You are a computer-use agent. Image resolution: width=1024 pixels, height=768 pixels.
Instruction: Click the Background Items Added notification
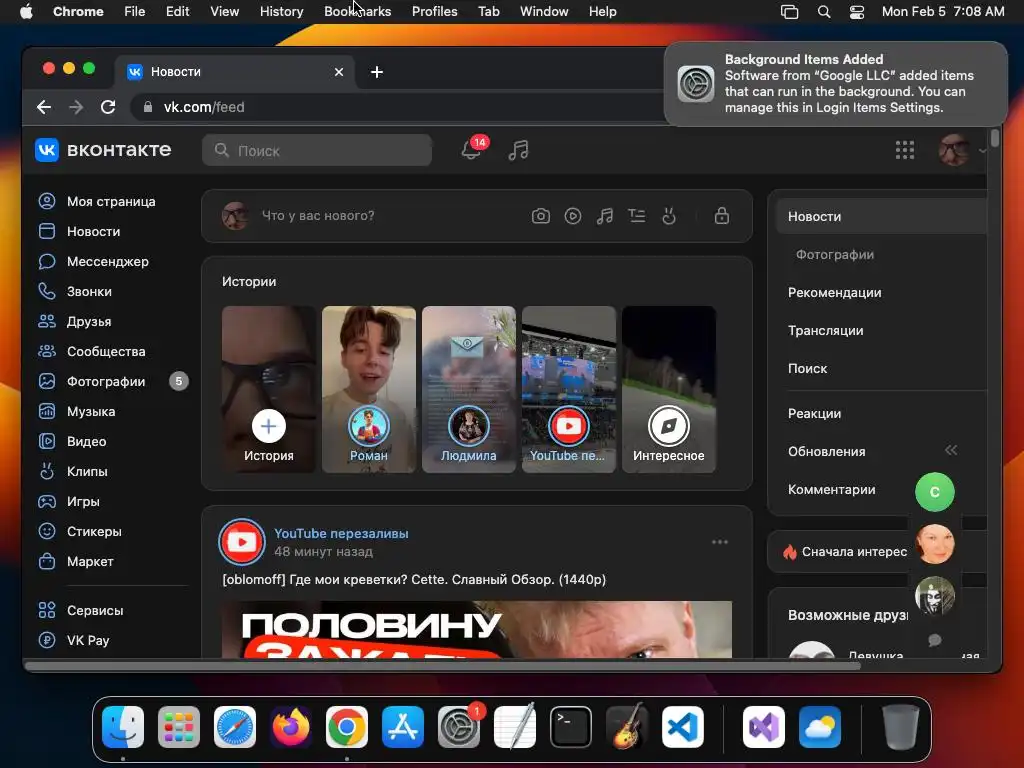(x=835, y=84)
